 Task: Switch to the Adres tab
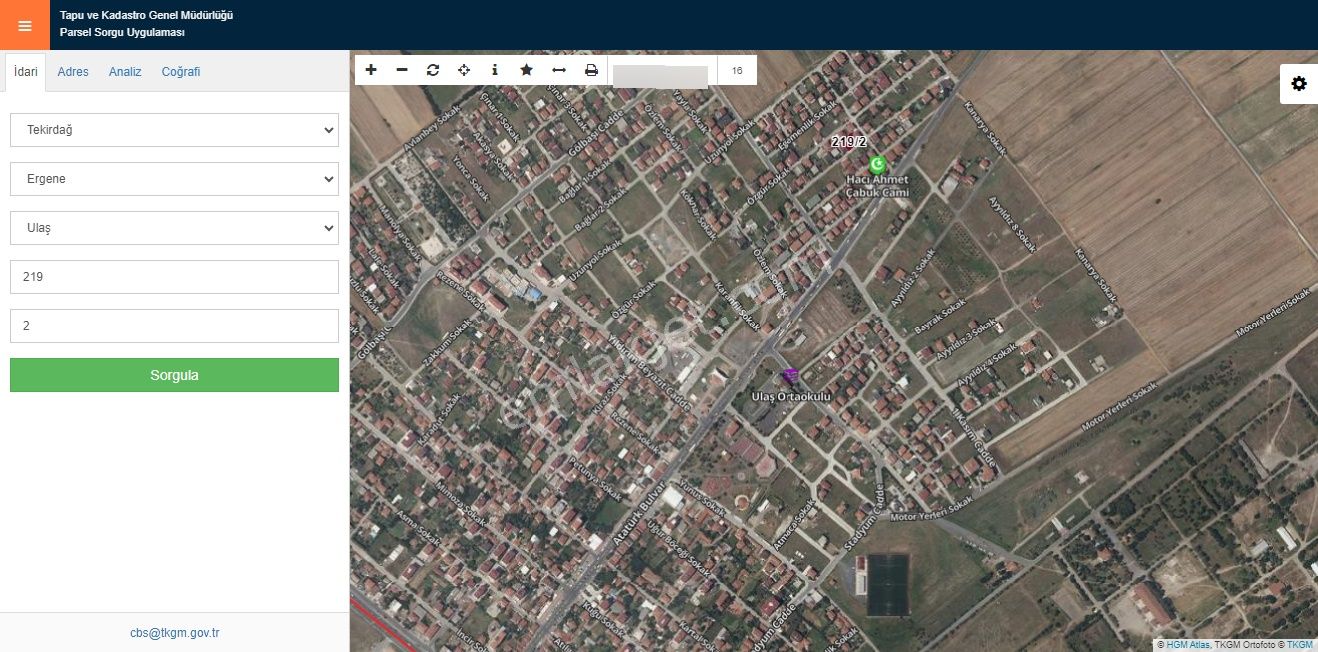tap(72, 71)
